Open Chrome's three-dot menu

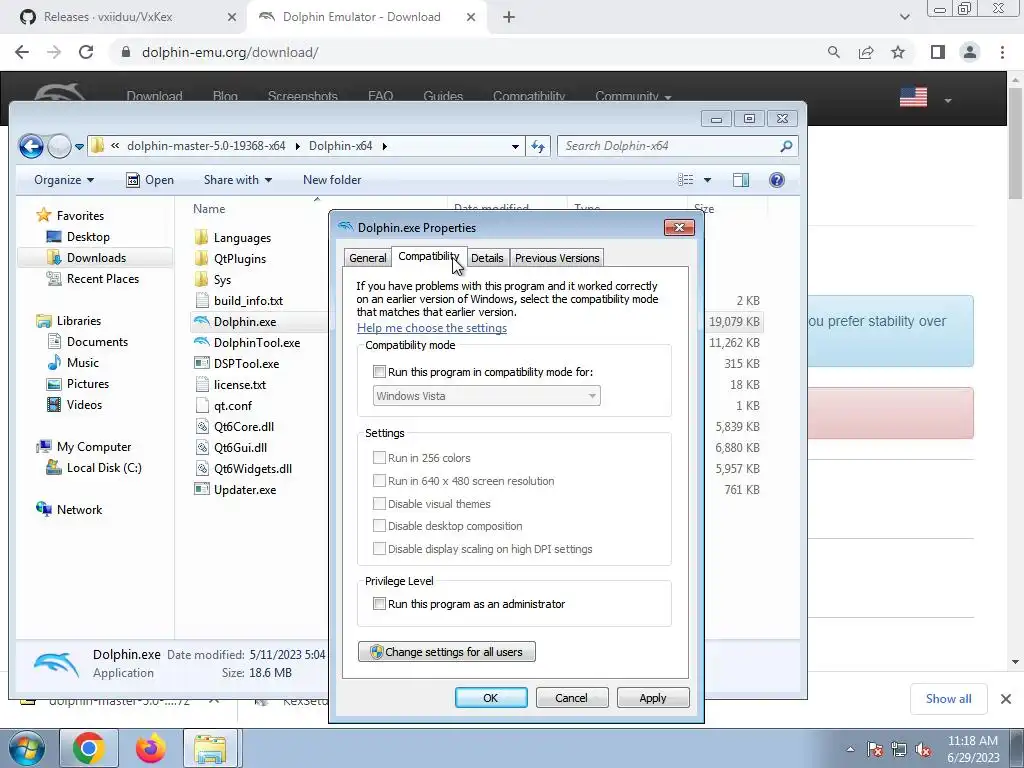pyautogui.click(x=1002, y=52)
